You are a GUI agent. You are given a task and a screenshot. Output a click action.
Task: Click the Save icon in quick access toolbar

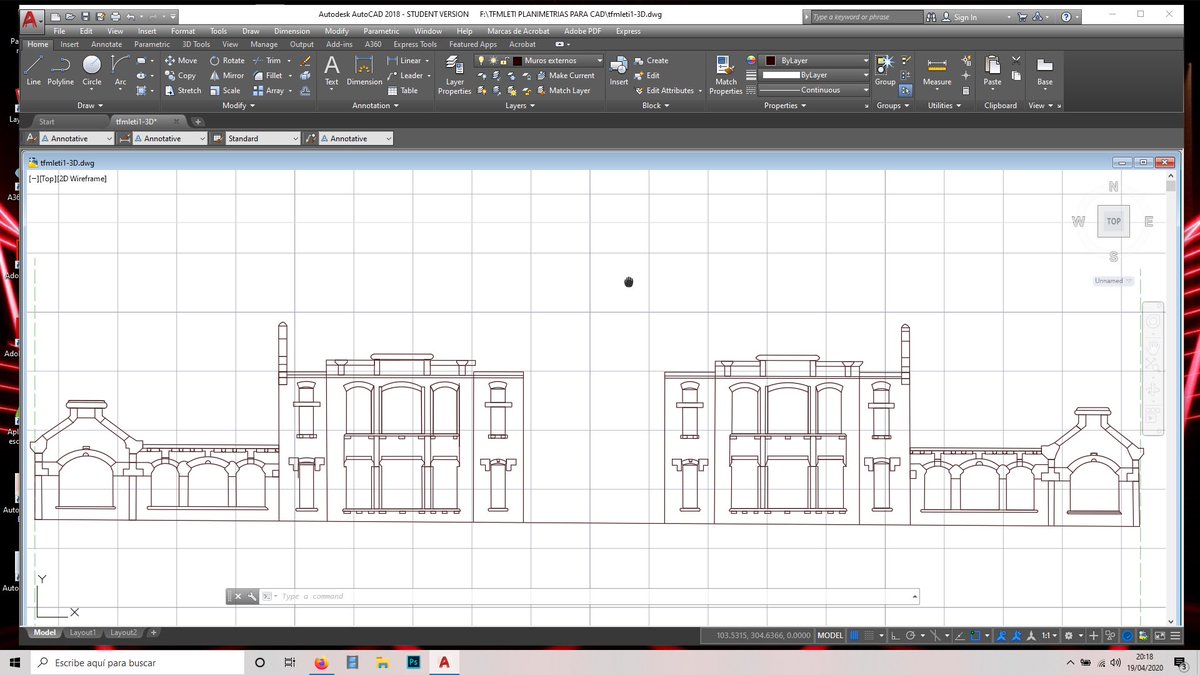tap(86, 17)
